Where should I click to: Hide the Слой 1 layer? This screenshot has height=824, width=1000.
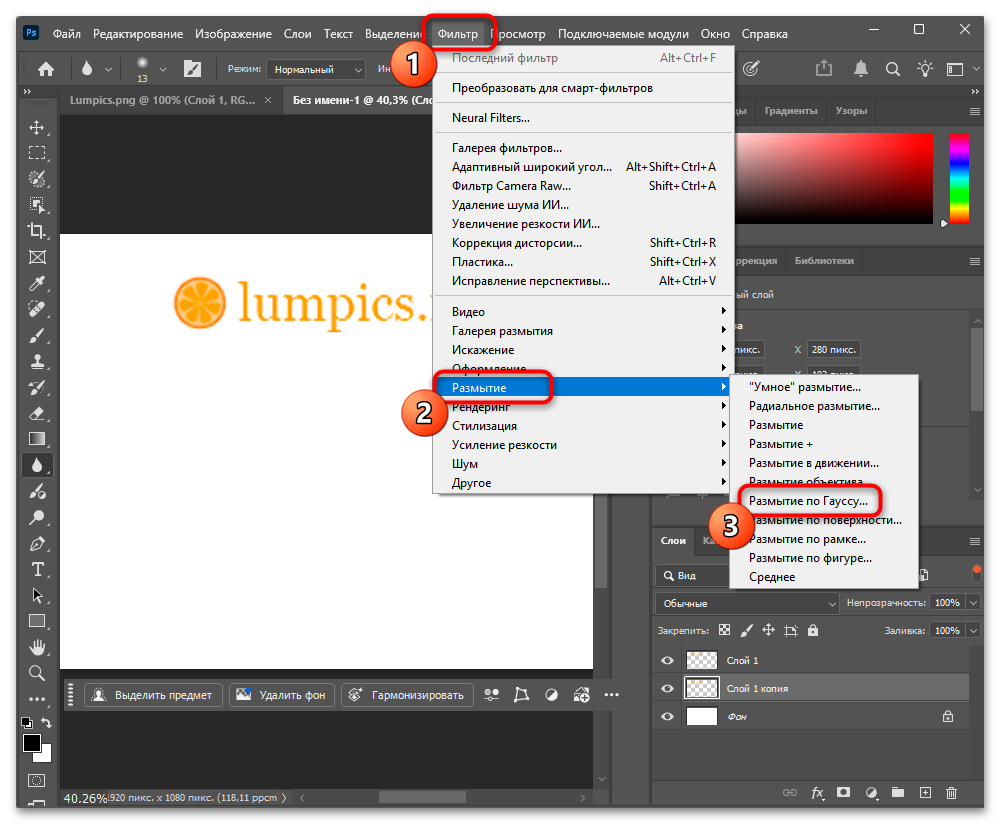tap(667, 660)
